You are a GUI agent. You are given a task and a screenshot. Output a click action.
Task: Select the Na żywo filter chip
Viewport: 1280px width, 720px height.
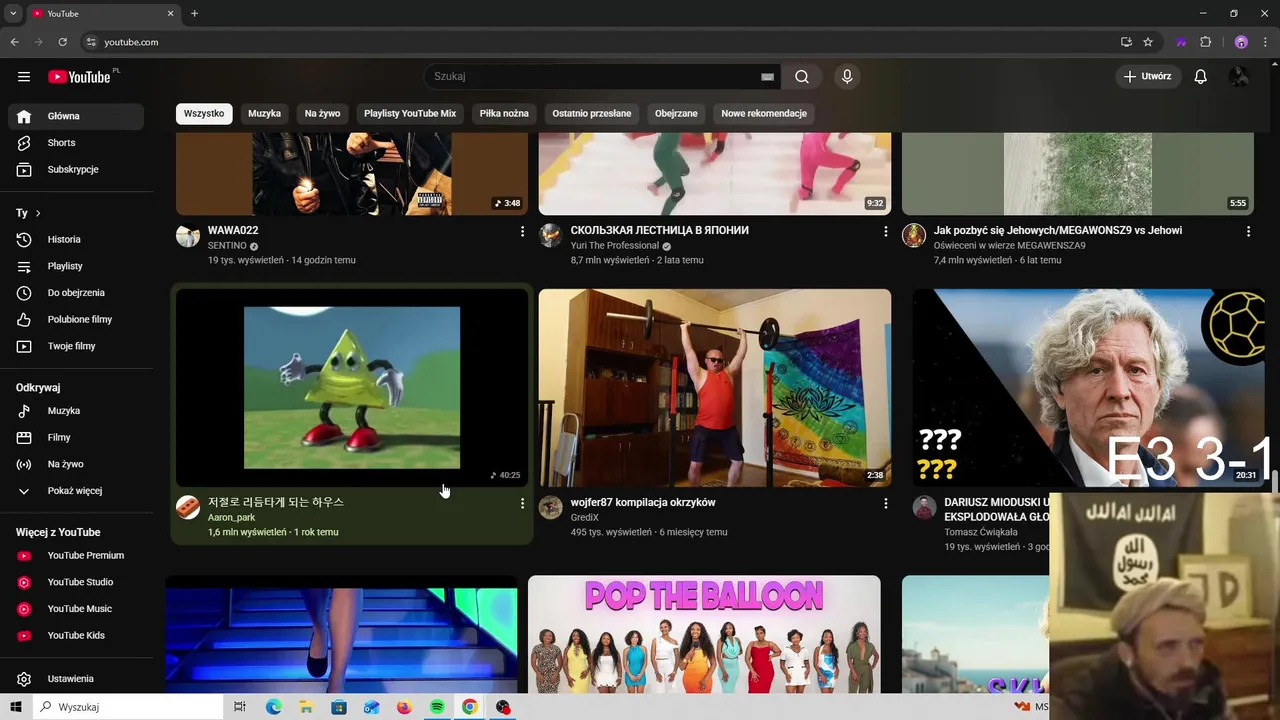[322, 114]
